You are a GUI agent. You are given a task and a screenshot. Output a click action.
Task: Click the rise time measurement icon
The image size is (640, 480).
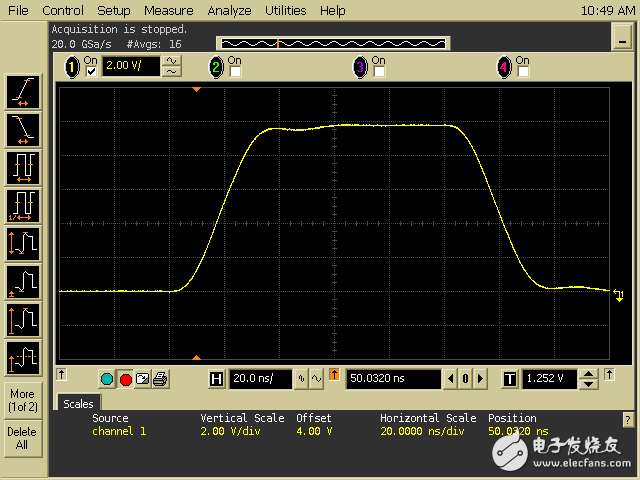(x=23, y=92)
